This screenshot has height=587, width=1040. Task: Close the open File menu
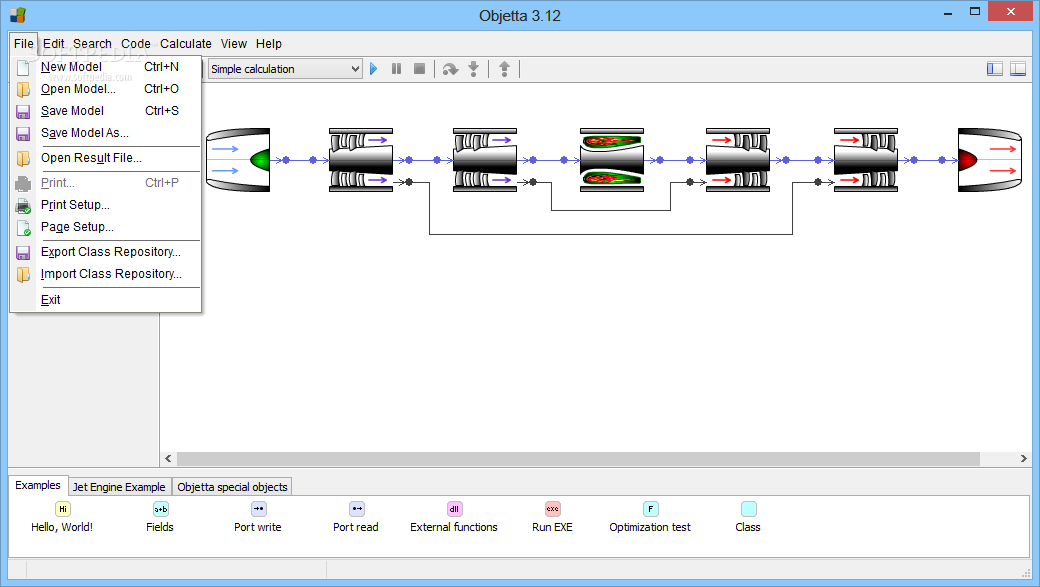click(24, 44)
